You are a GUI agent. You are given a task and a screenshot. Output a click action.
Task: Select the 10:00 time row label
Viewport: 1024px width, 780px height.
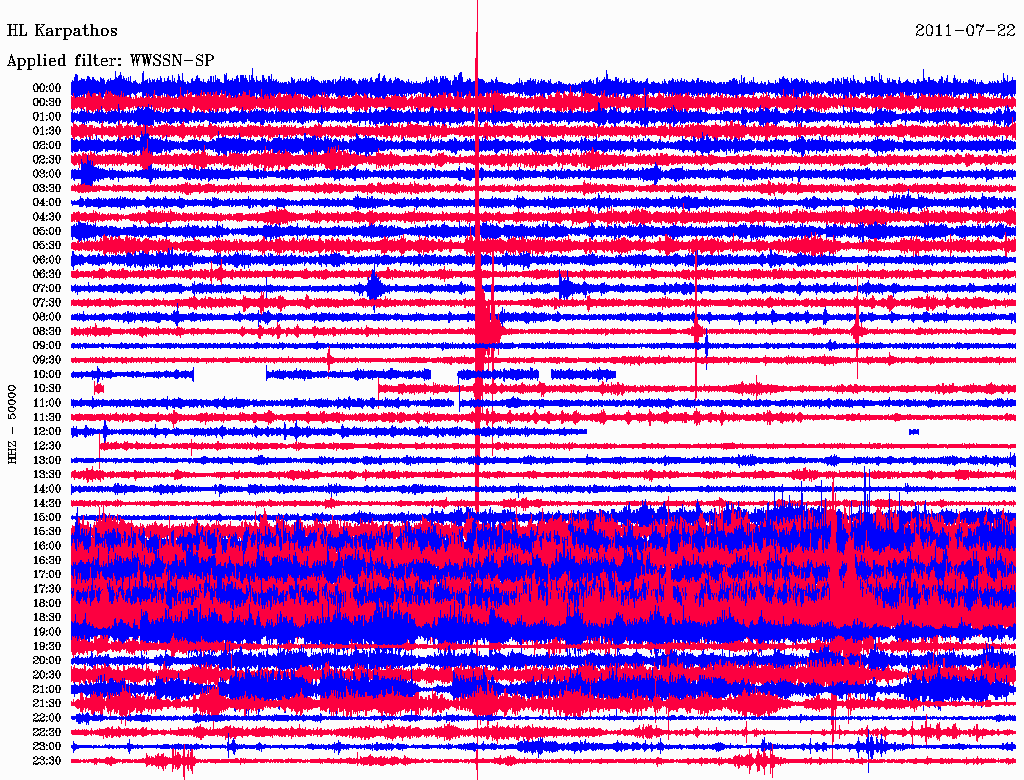coord(47,374)
